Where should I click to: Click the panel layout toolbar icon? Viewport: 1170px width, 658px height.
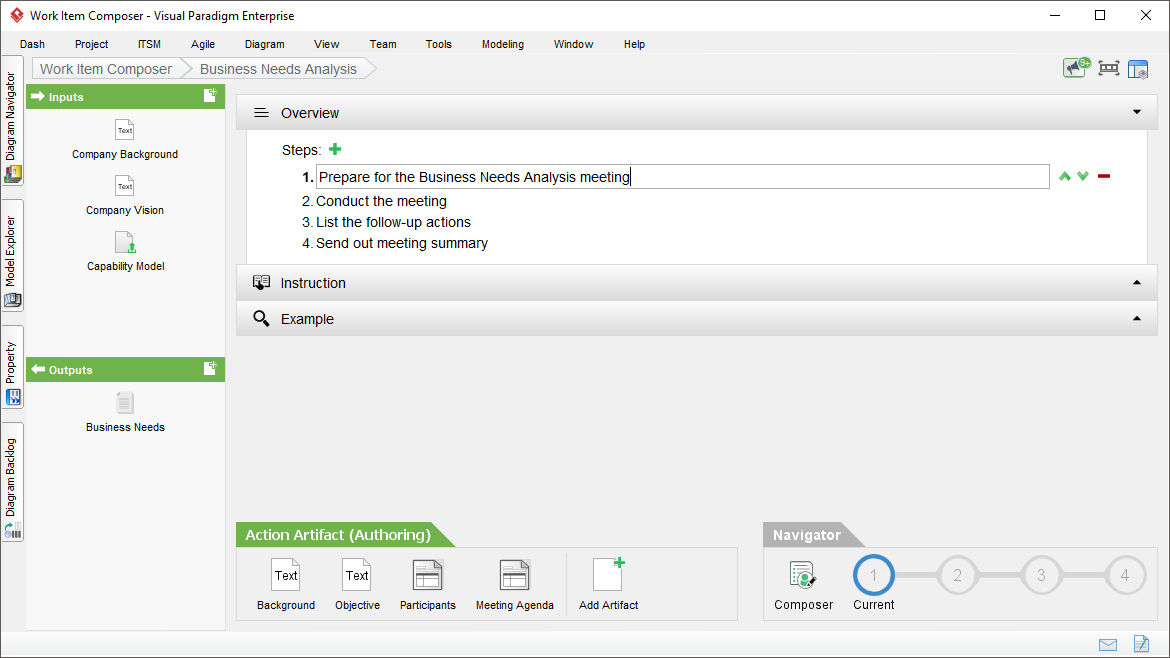point(1138,69)
